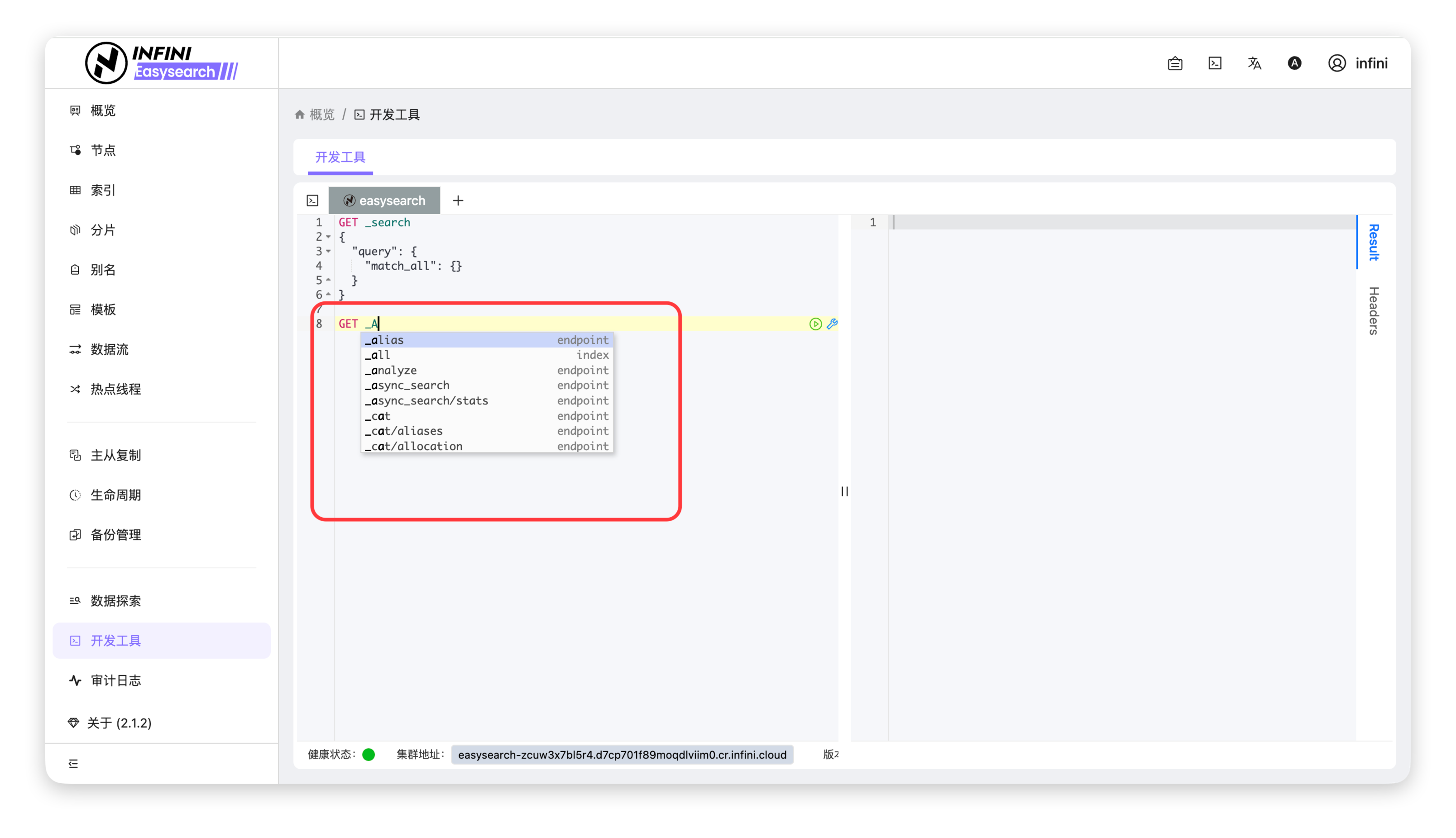Click the console icon left of easysearch tab
Image resolution: width=1456 pixels, height=838 pixels.
click(313, 201)
